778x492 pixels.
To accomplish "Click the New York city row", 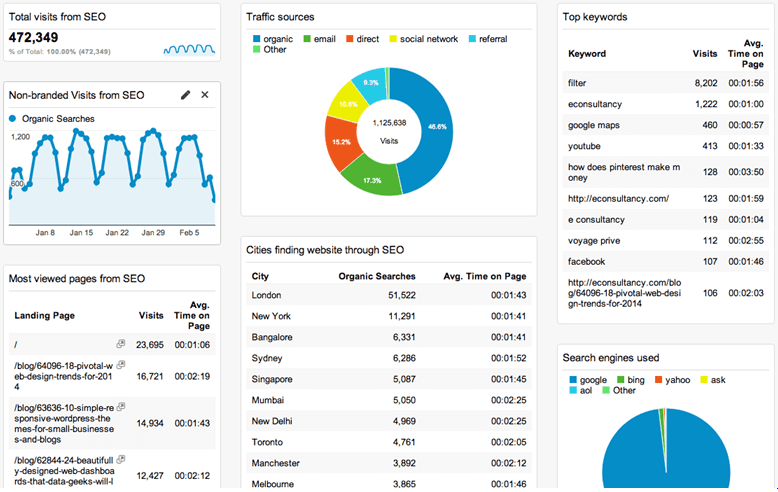I will coord(389,316).
